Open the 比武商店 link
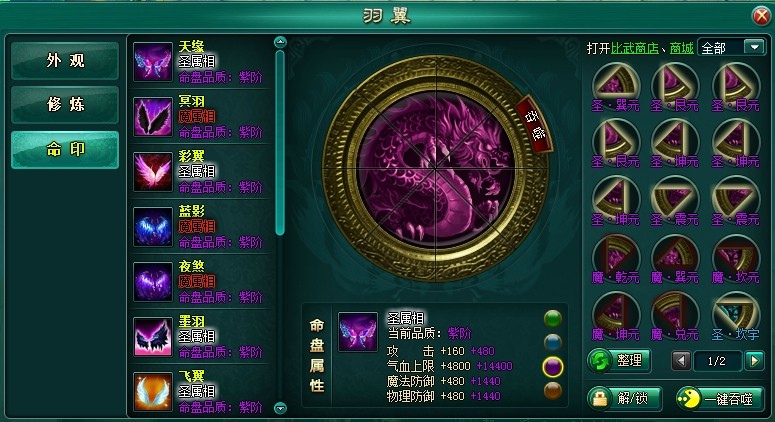 click(635, 48)
